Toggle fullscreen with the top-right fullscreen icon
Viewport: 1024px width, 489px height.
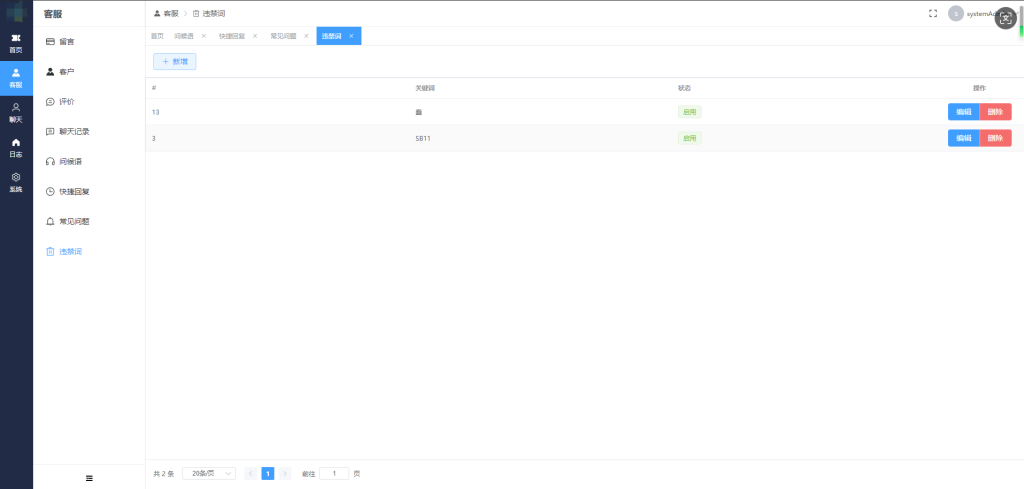point(933,13)
